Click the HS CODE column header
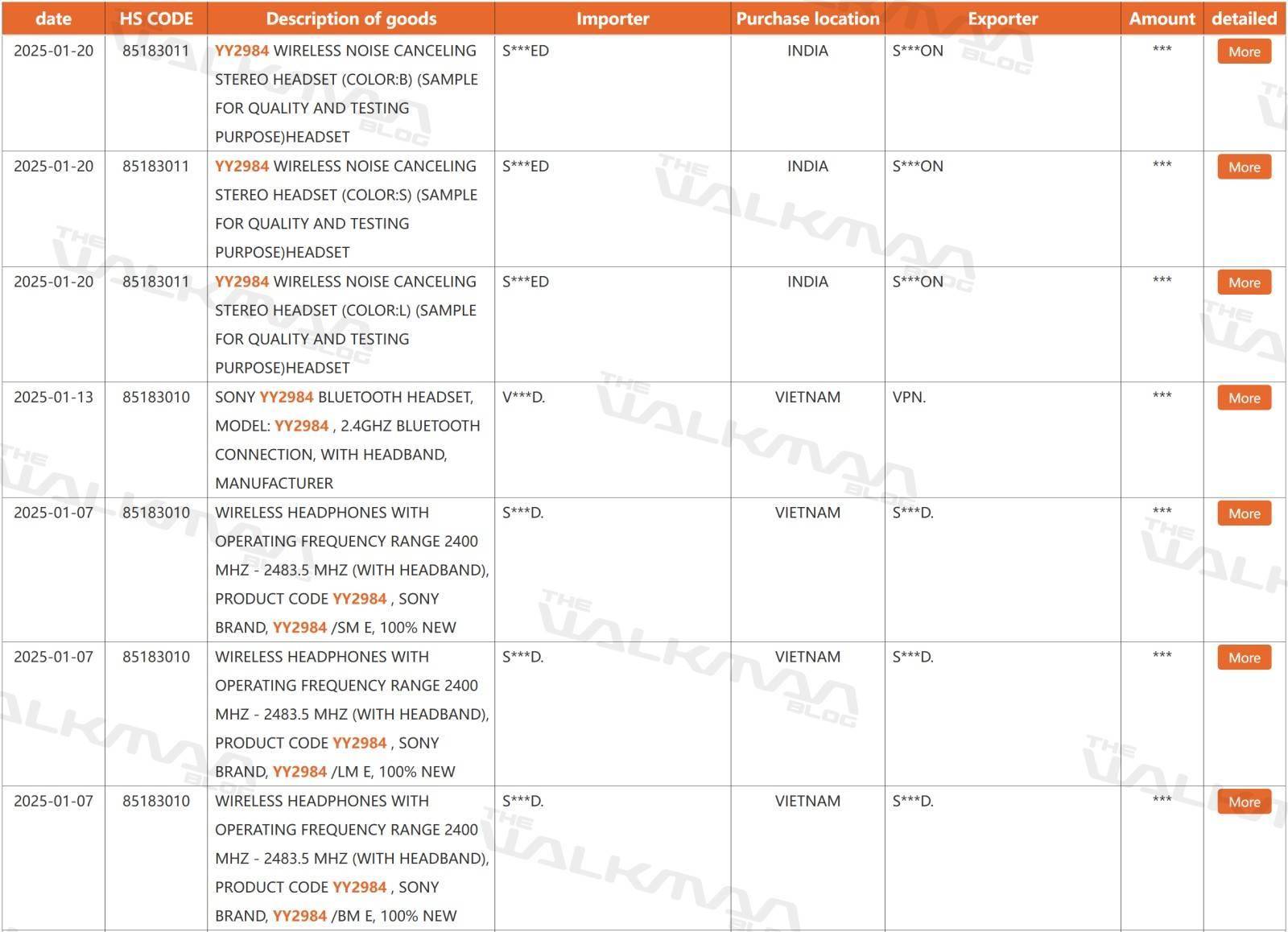The width and height of the screenshot is (1288, 932). point(156,19)
